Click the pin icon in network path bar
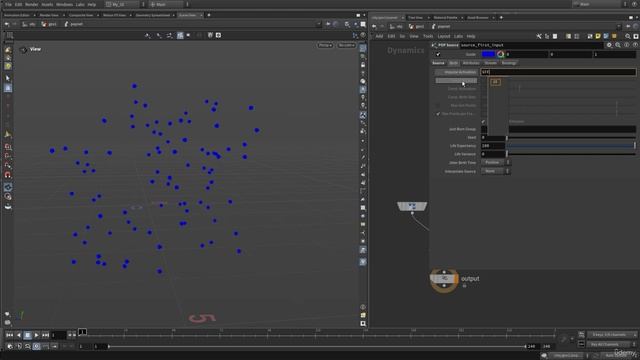 coord(628,27)
